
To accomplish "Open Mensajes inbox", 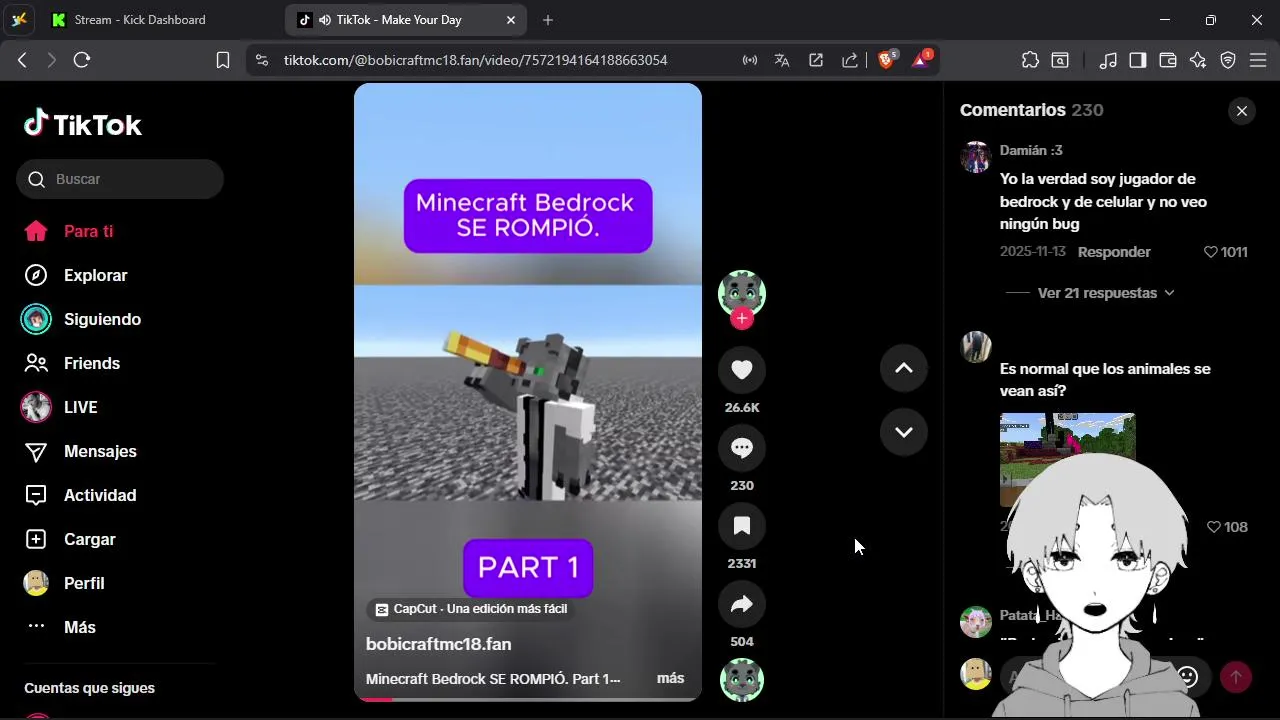I will tap(80, 451).
